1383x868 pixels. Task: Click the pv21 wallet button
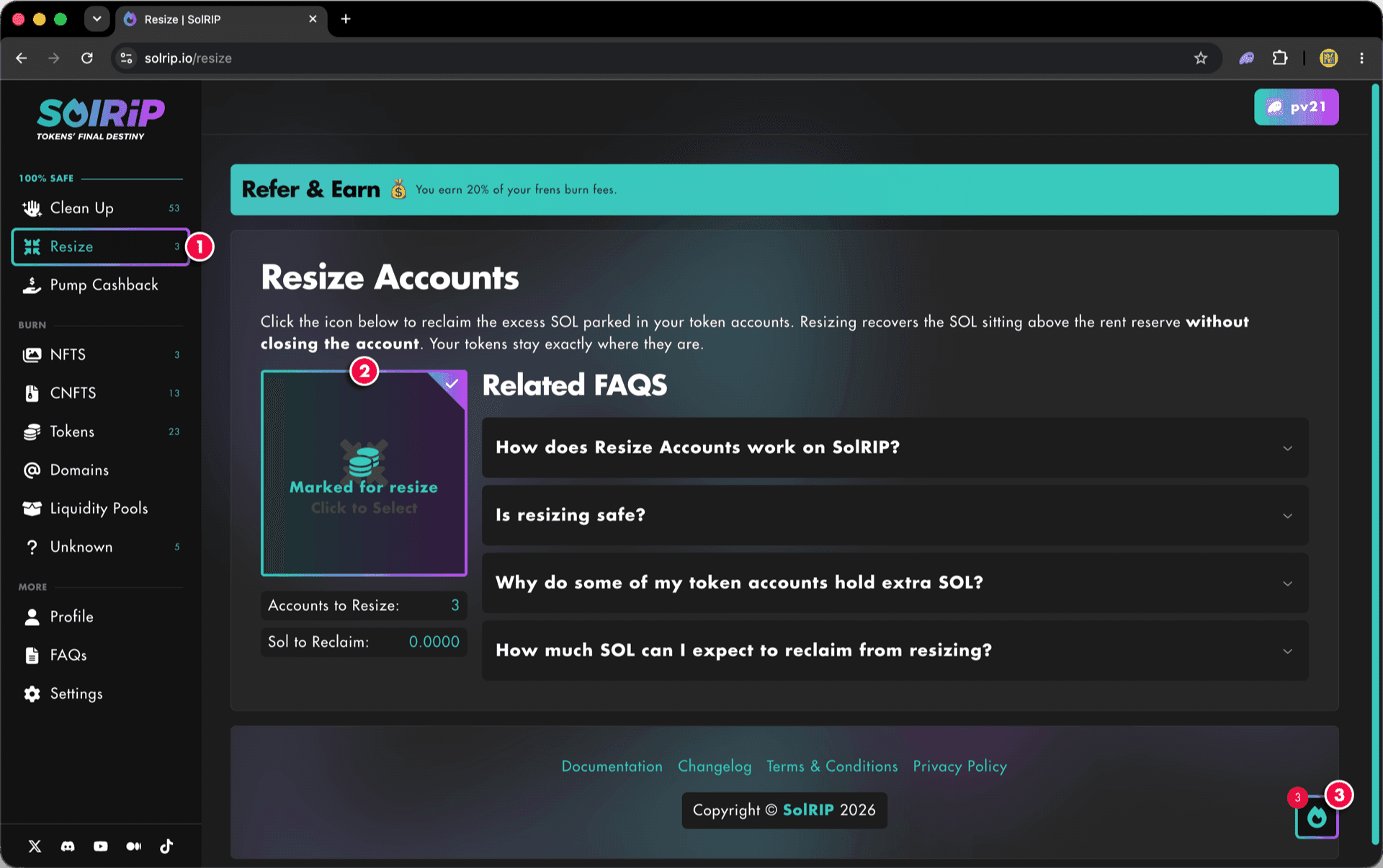point(1296,107)
